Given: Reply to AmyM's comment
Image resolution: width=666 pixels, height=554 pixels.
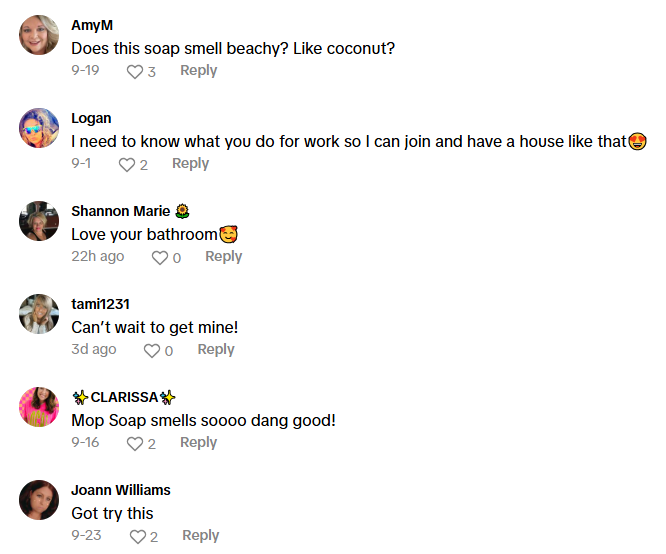Looking at the screenshot, I should (198, 71).
